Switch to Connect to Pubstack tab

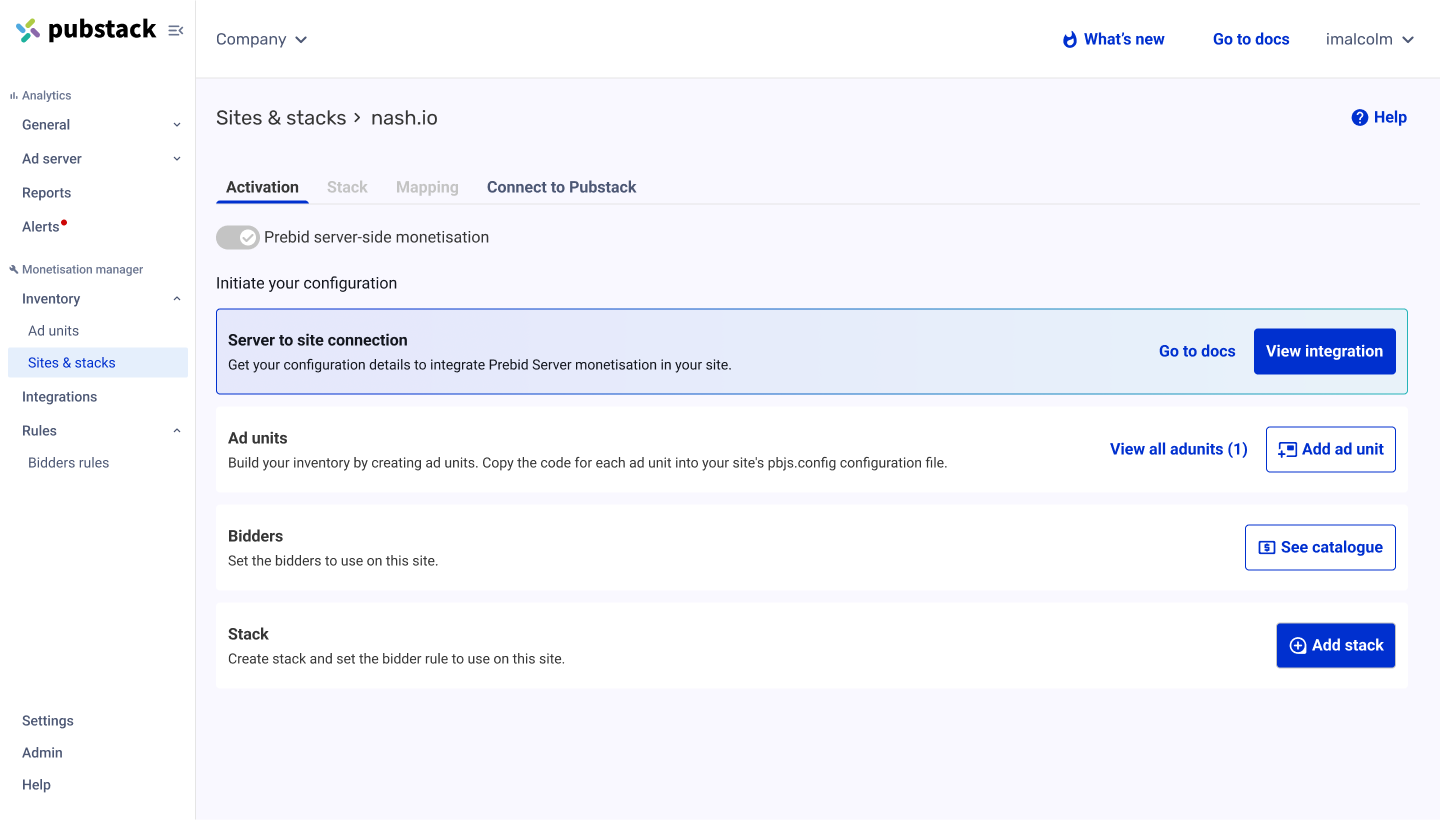click(561, 187)
